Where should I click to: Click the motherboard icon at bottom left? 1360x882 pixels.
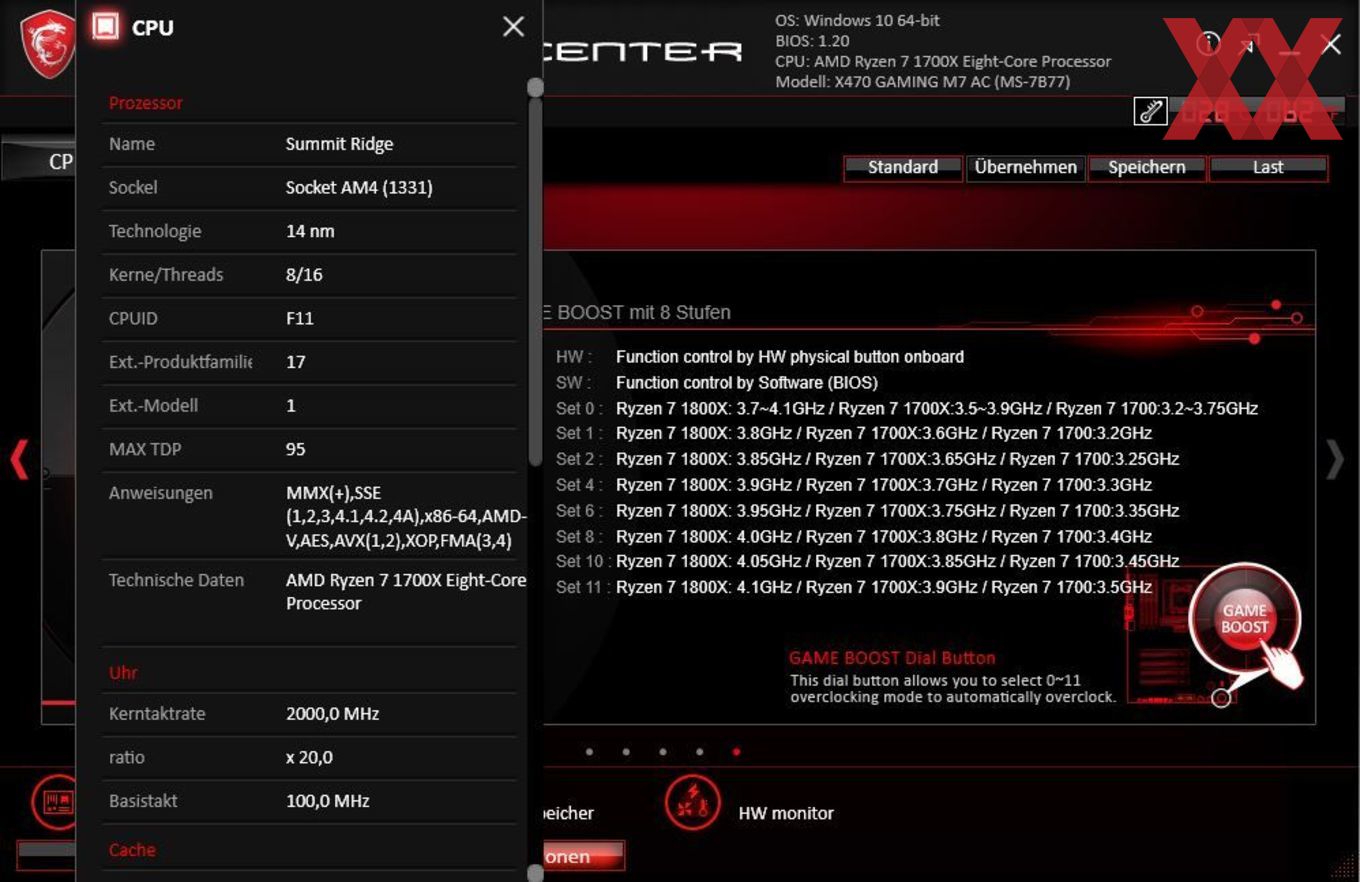pyautogui.click(x=56, y=802)
